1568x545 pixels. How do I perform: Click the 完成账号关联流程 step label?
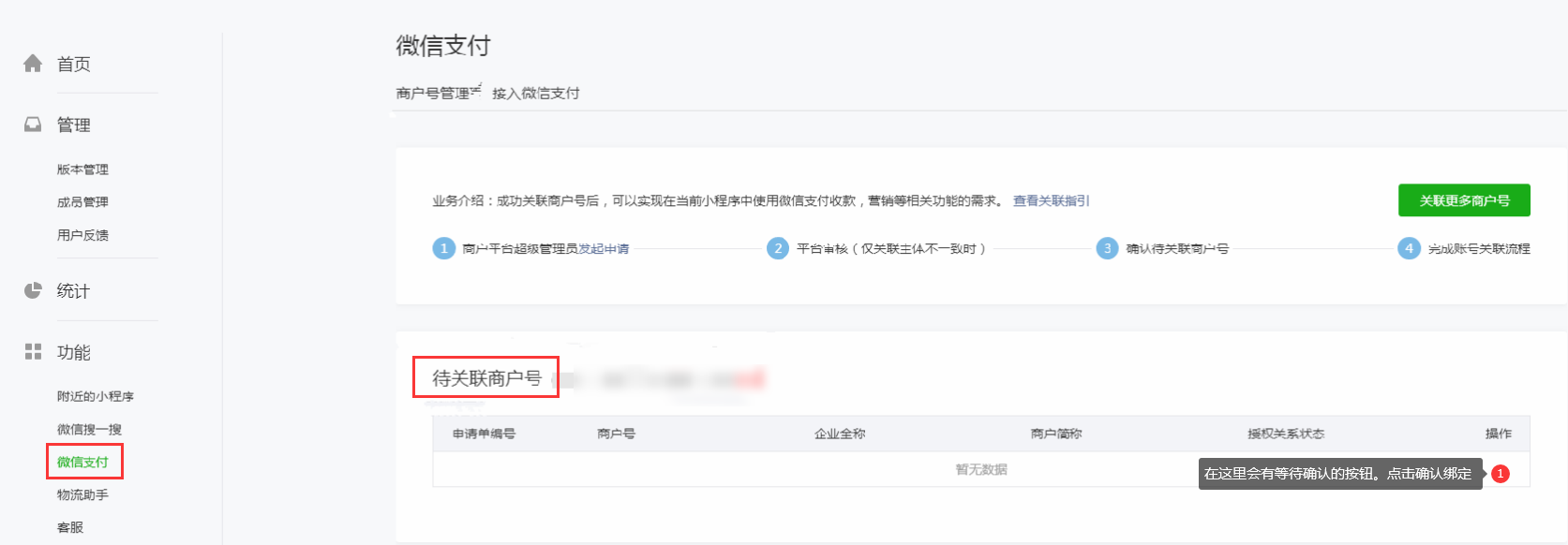click(x=1479, y=248)
